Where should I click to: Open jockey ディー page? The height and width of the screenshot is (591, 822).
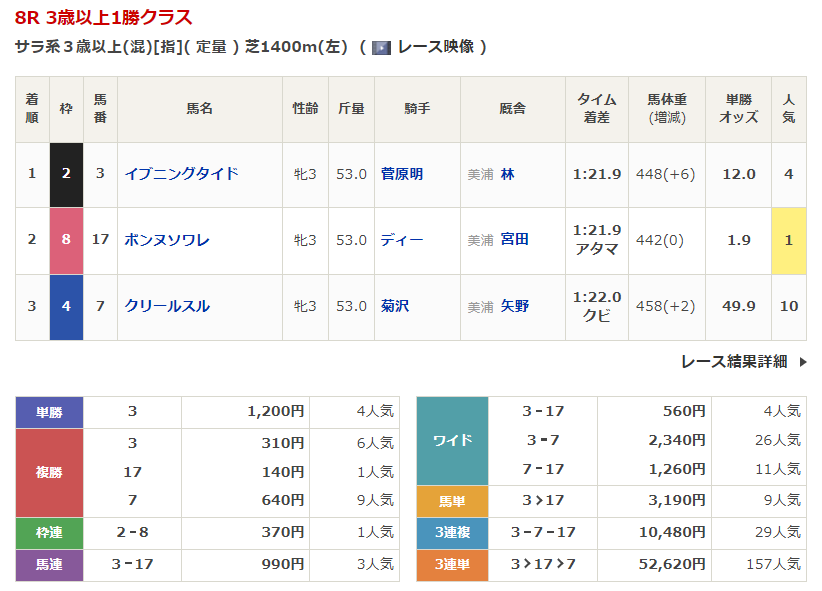(x=402, y=240)
